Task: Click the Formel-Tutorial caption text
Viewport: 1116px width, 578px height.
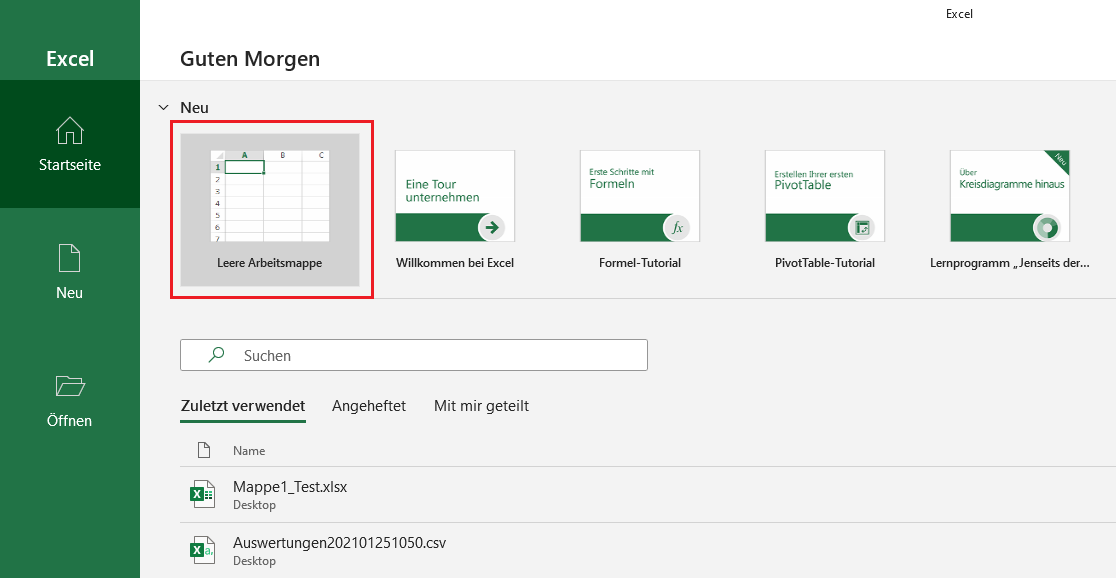Action: click(640, 263)
